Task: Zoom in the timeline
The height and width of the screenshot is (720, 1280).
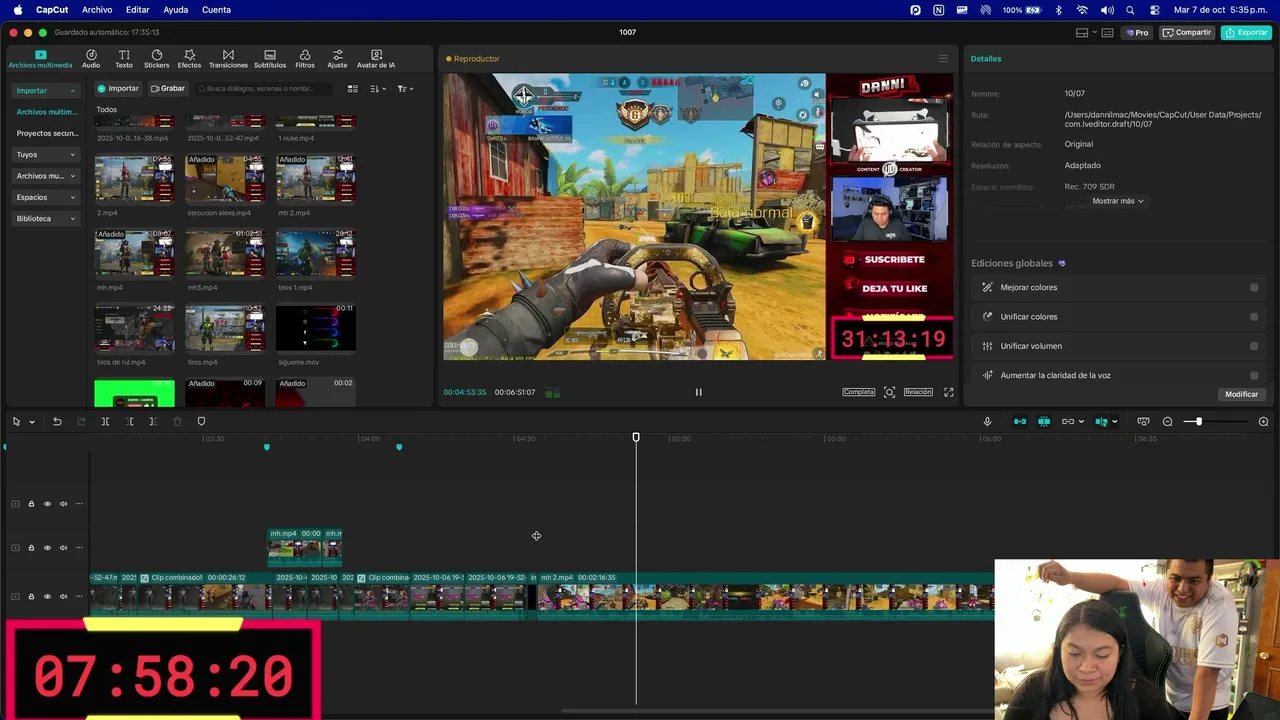Action: 1263,422
